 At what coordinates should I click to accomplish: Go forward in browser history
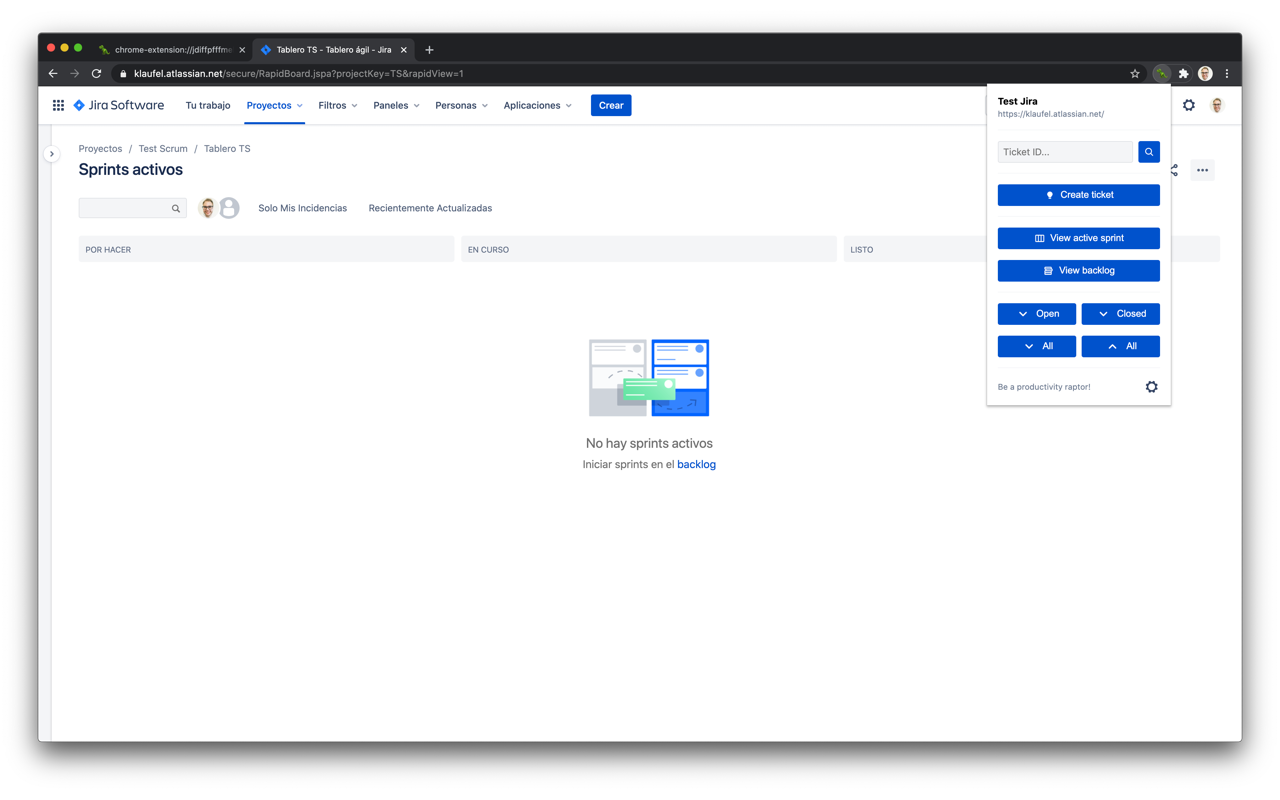click(74, 74)
